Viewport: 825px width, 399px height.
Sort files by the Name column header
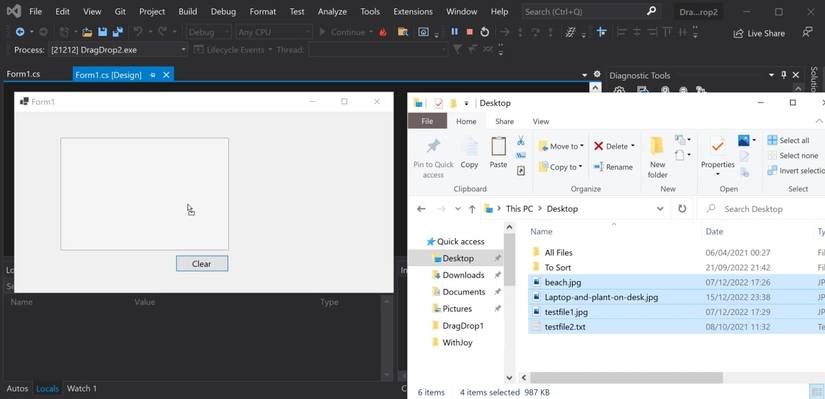pos(541,232)
